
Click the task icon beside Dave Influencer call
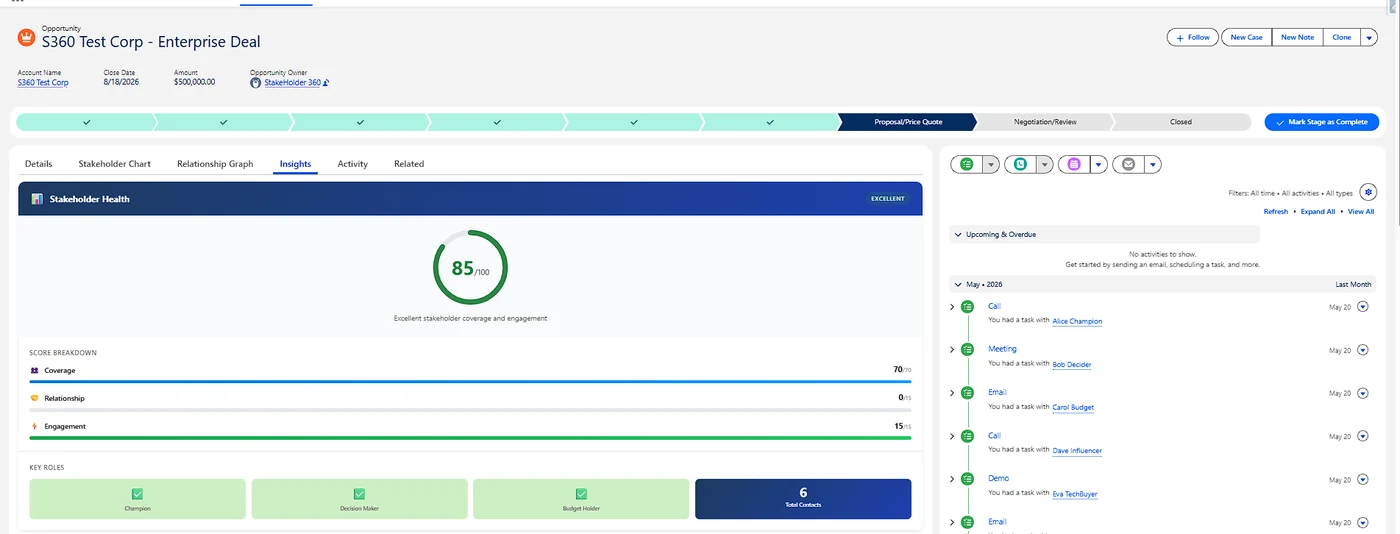pyautogui.click(x=967, y=436)
